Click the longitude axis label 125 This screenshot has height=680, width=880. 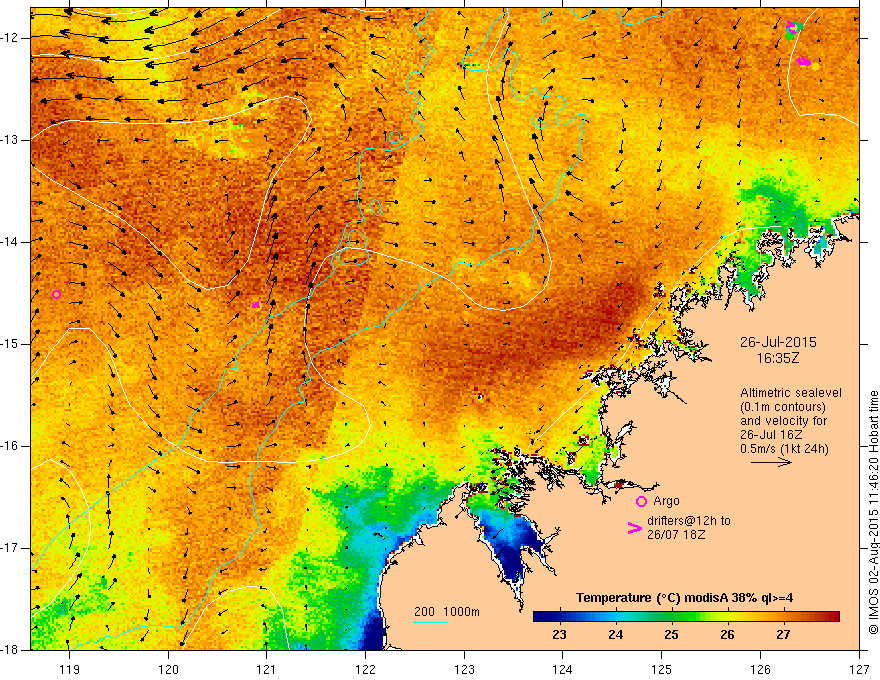click(662, 669)
